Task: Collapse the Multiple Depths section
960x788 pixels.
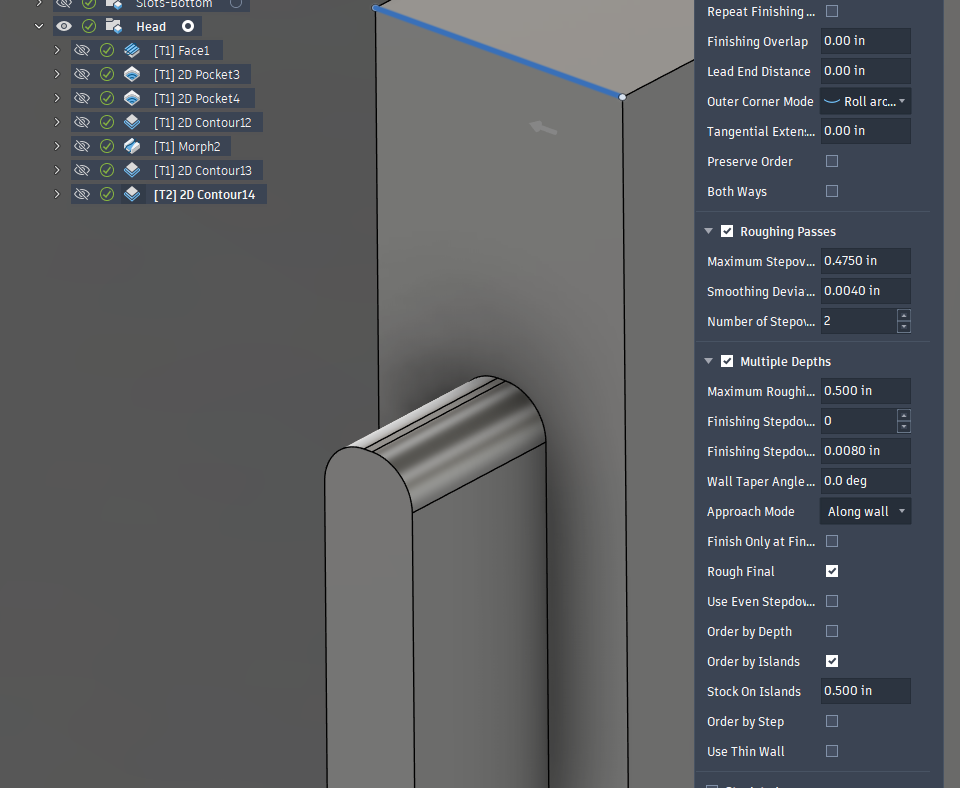Action: (708, 361)
